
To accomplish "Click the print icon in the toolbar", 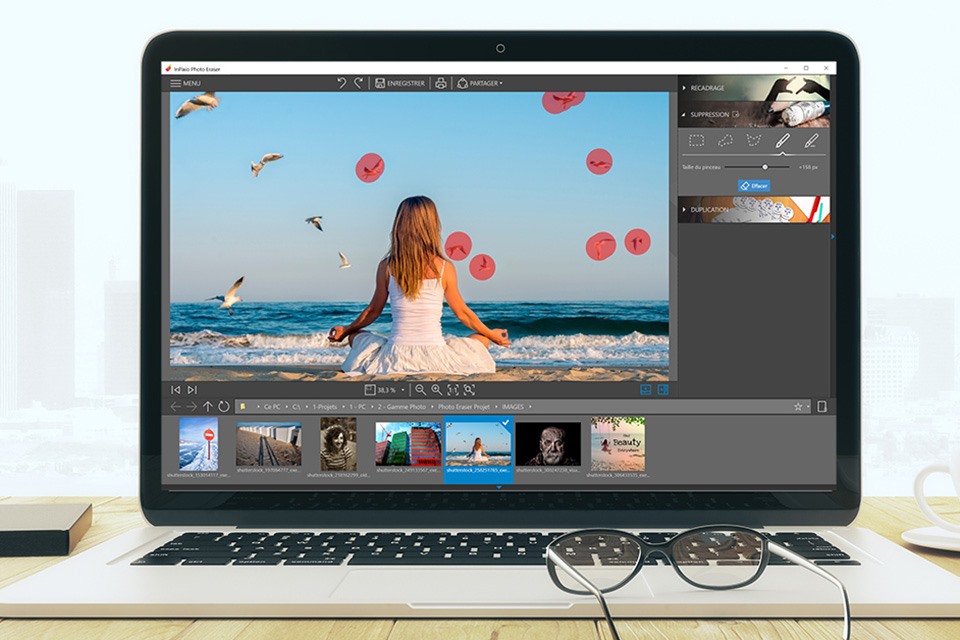I will click(x=440, y=83).
